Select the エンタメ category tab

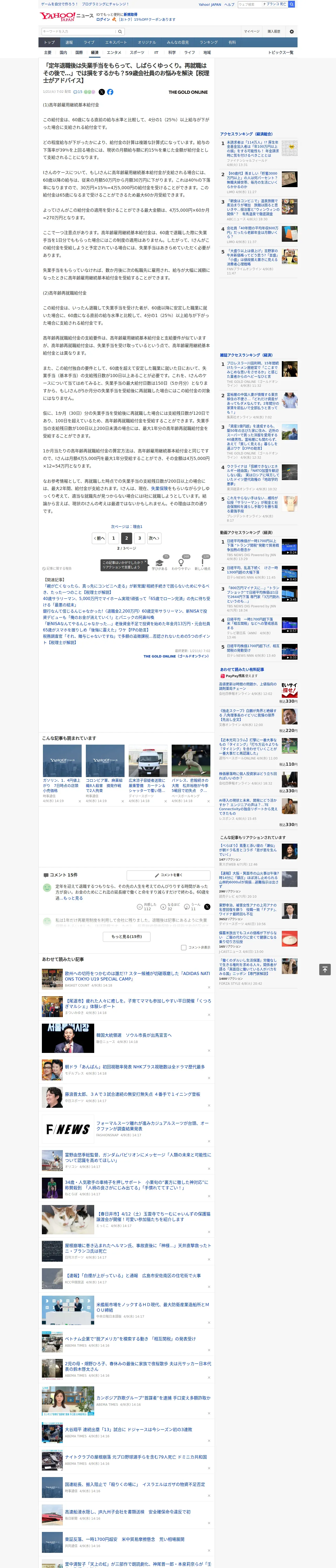pos(114,52)
